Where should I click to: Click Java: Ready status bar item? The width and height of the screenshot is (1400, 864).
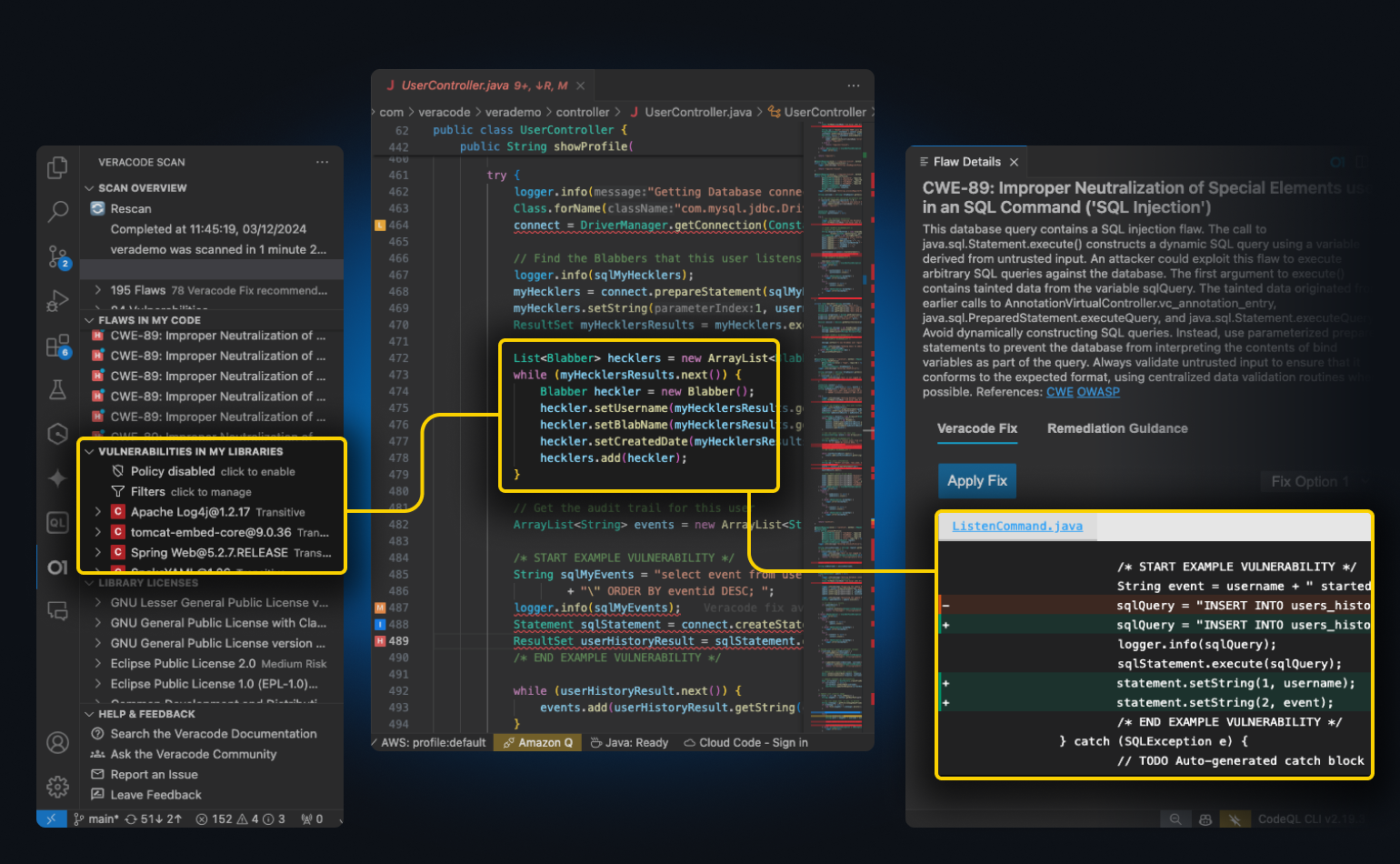[x=630, y=743]
